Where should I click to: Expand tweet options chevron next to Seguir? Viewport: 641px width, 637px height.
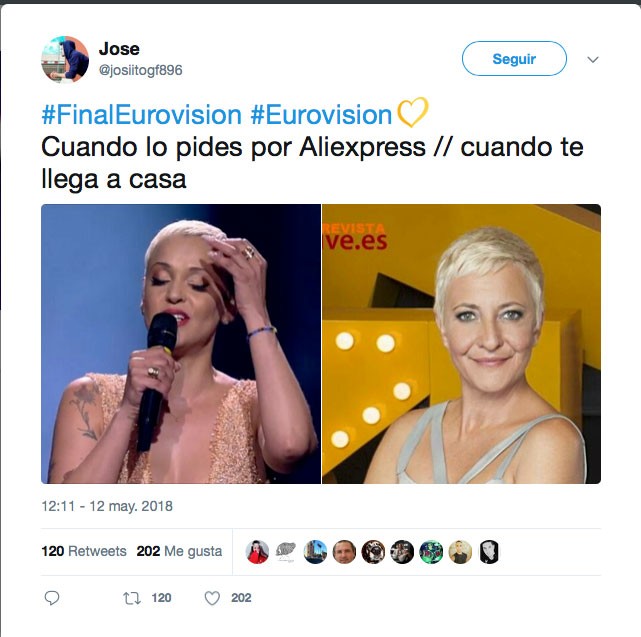[593, 59]
